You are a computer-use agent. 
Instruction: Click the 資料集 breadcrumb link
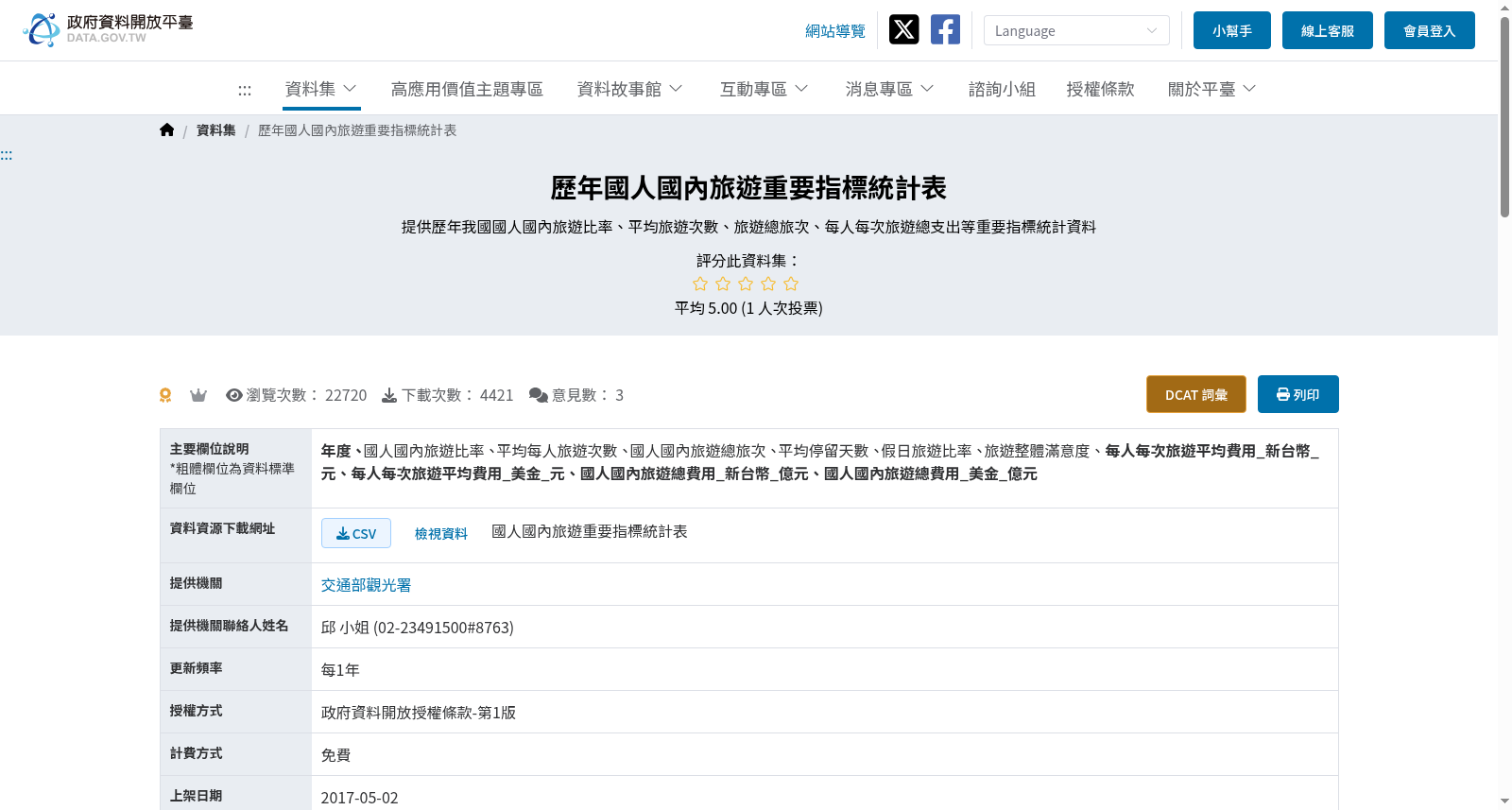coord(216,130)
